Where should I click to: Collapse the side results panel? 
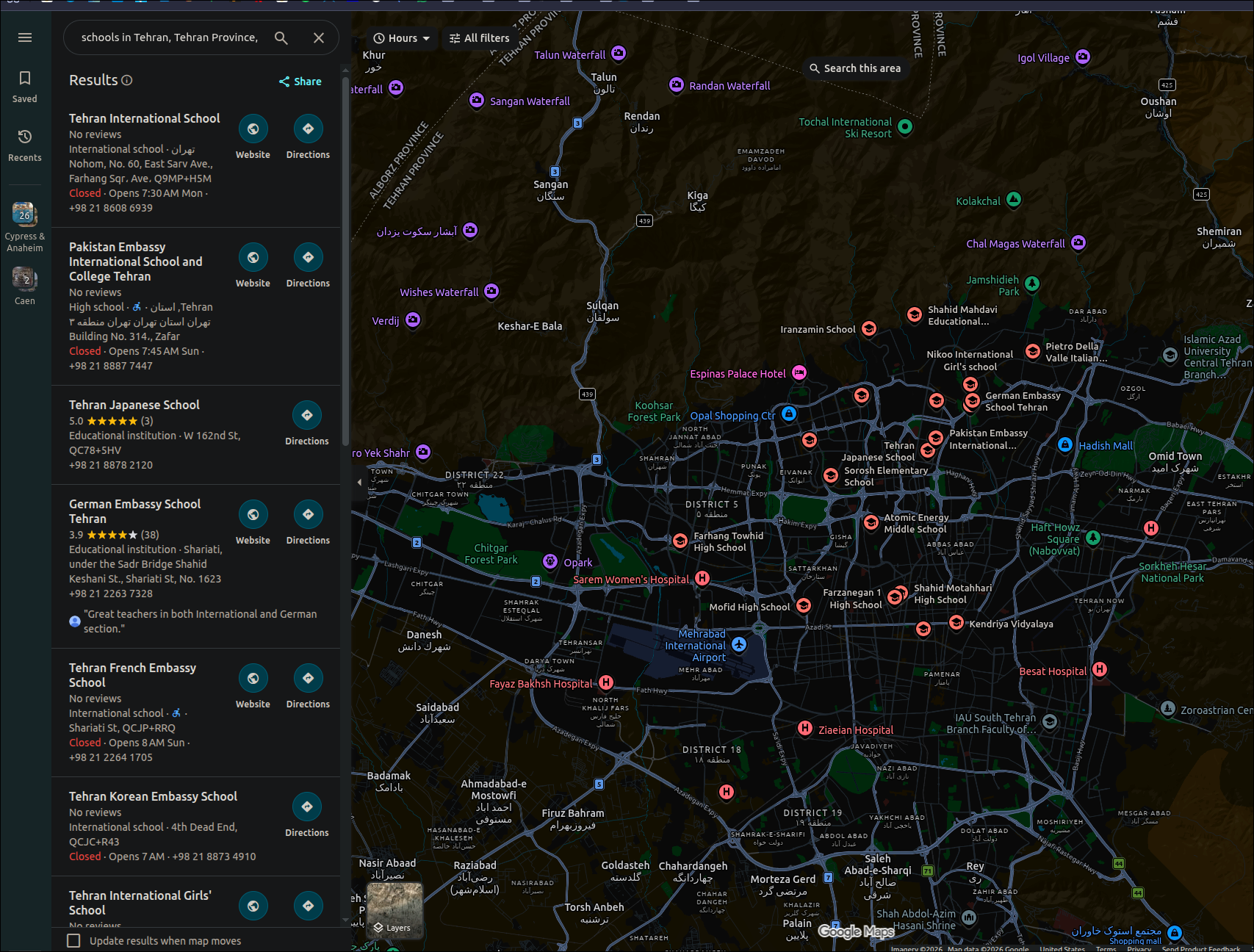[x=359, y=483]
